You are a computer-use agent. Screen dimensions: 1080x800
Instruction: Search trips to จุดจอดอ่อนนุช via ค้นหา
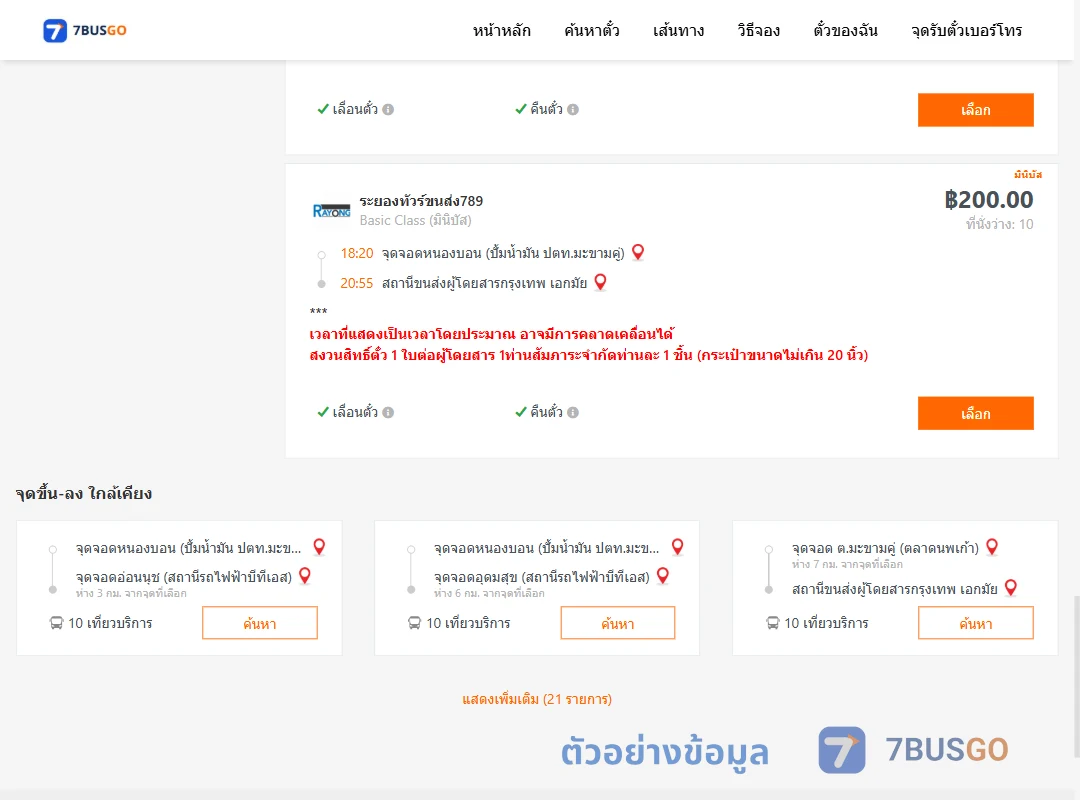point(260,623)
